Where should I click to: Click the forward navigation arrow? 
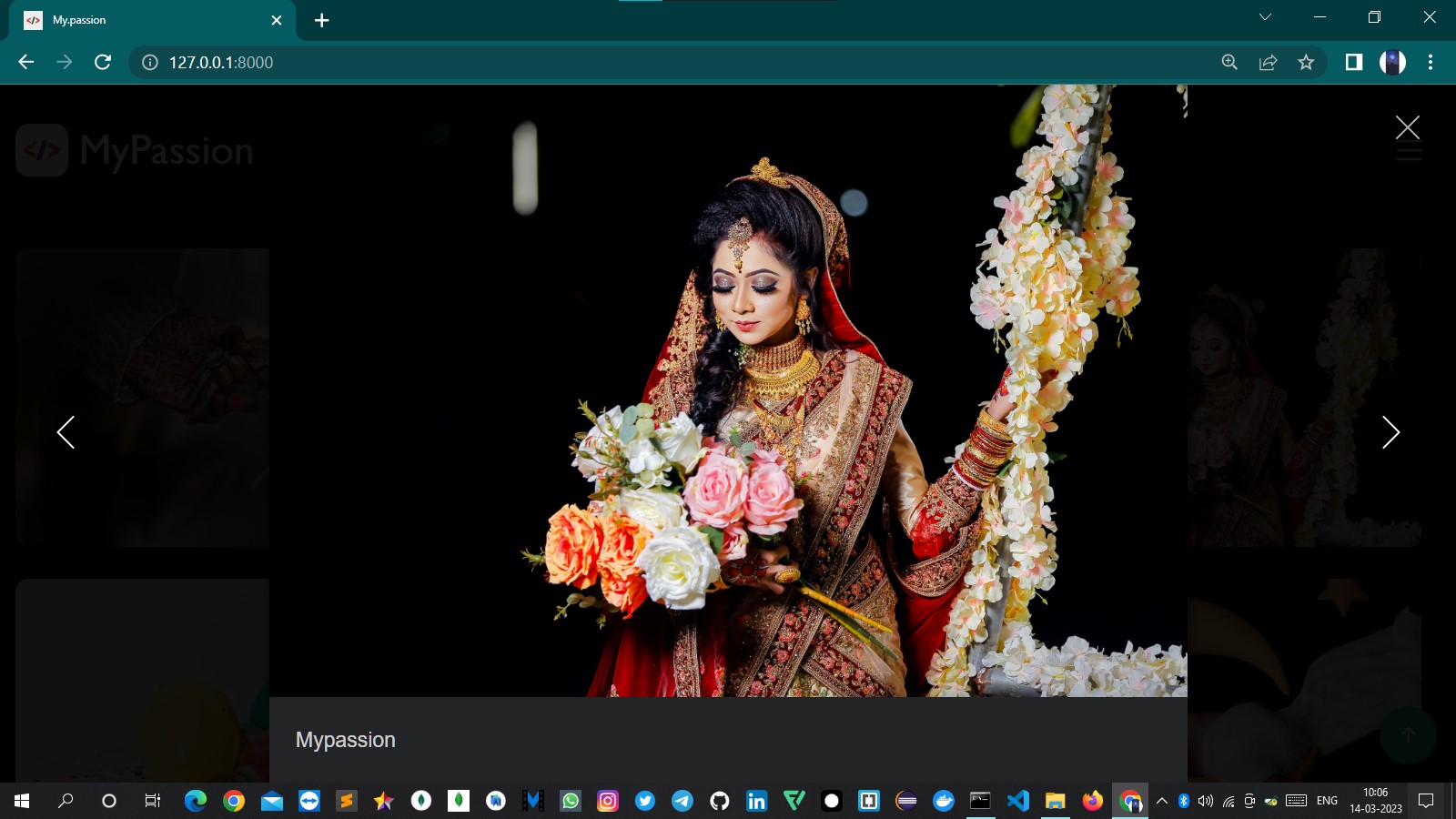pyautogui.click(x=65, y=62)
